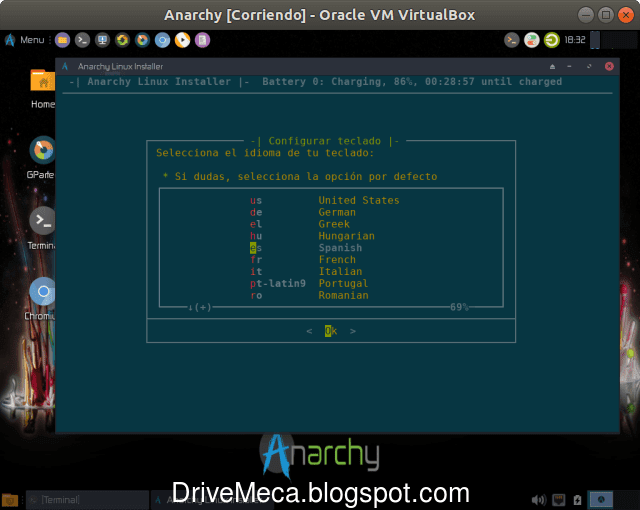Launch the orange media player icon

182,40
